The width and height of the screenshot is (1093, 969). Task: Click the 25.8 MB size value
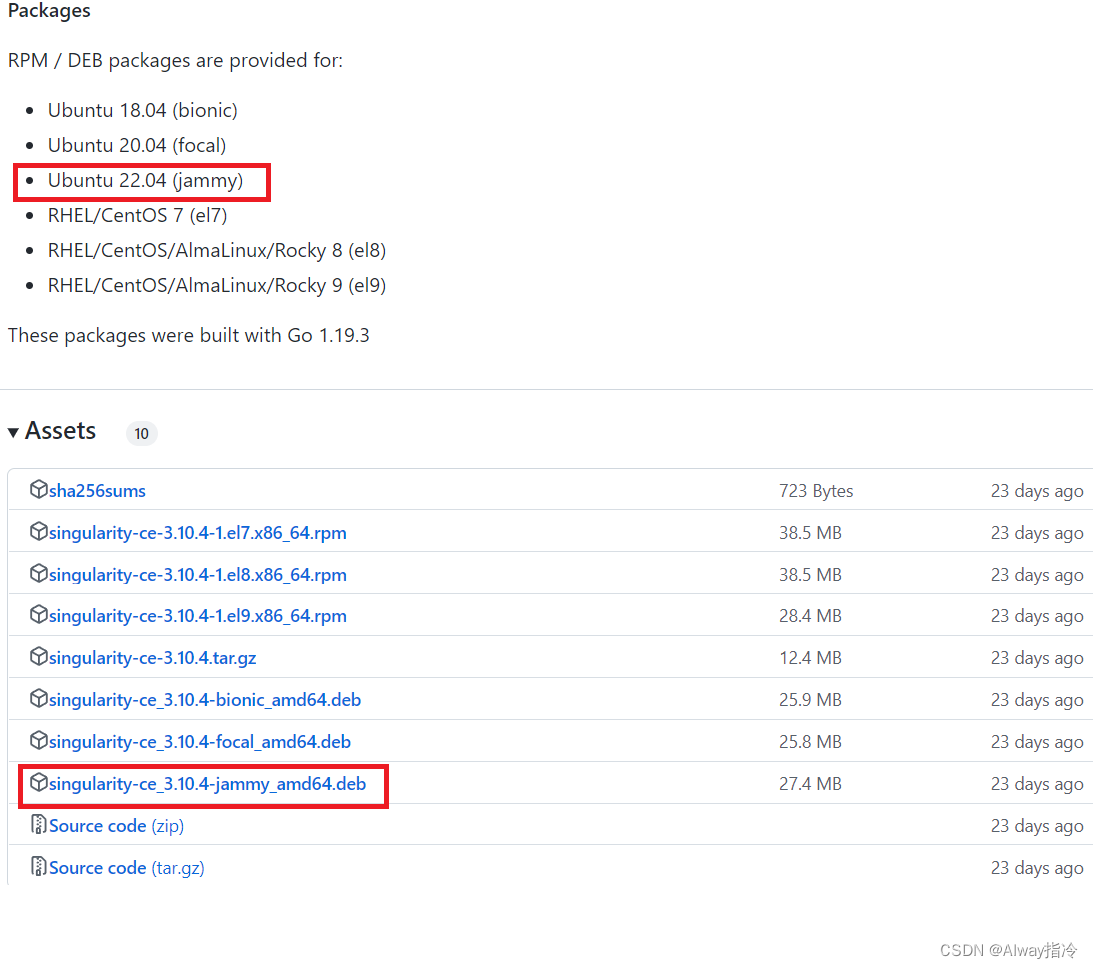811,742
